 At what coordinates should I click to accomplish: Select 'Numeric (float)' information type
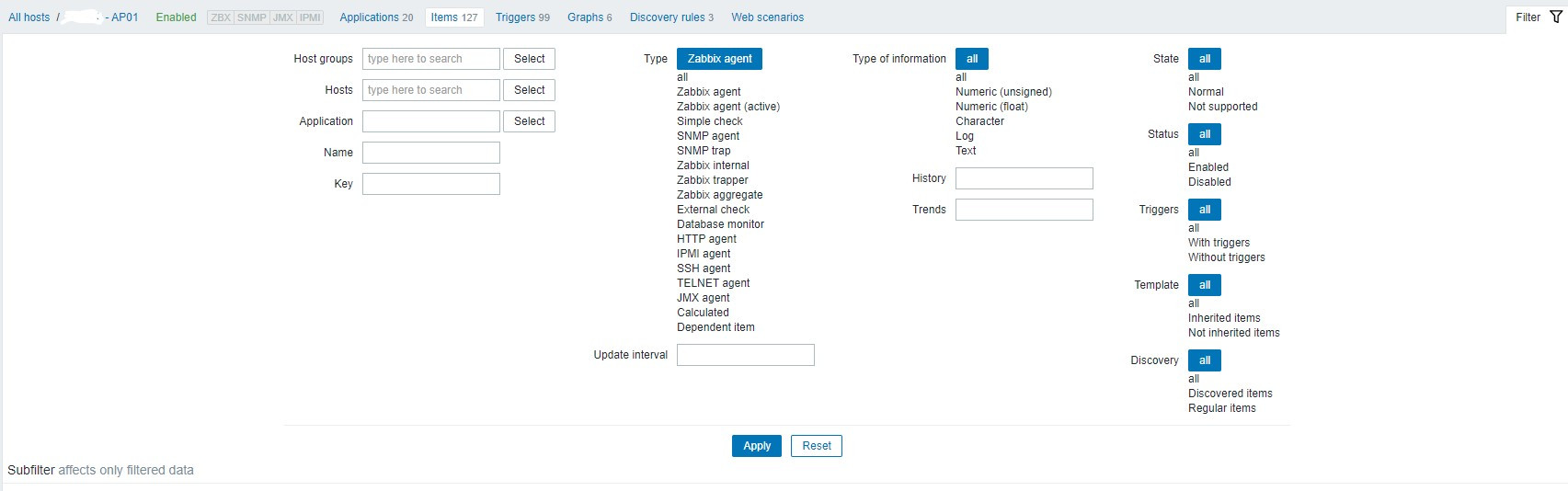[991, 107]
